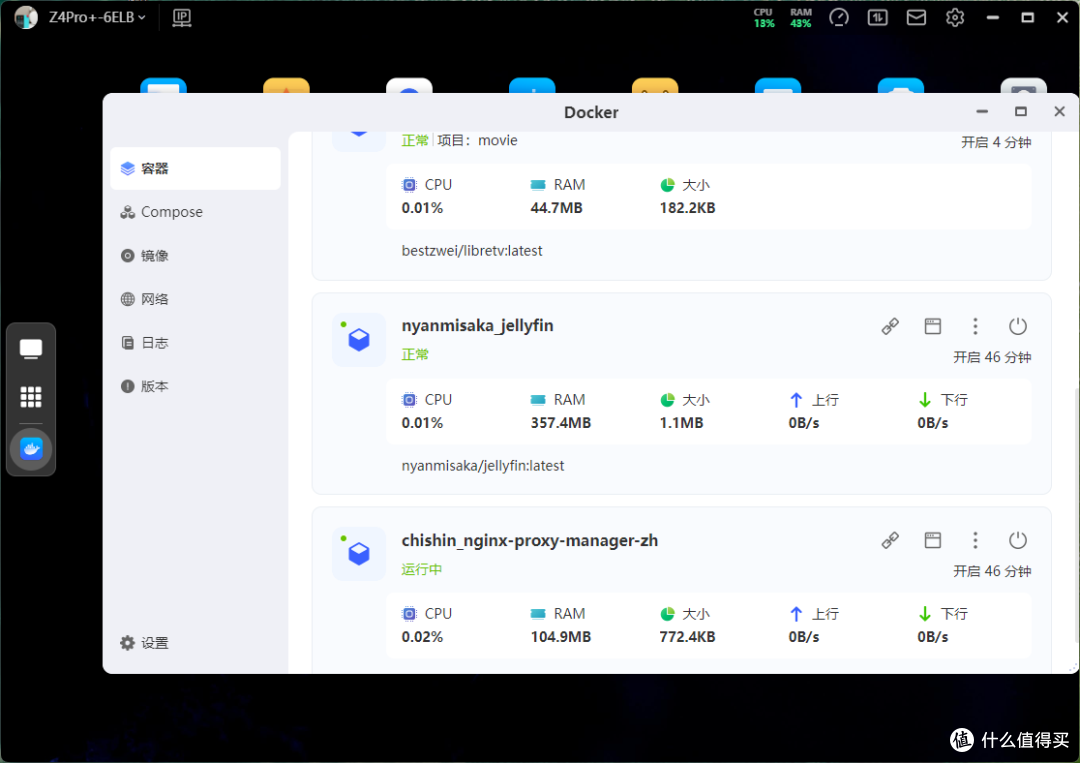Click the Docker window vertical scrollbar

click(x=1076, y=514)
